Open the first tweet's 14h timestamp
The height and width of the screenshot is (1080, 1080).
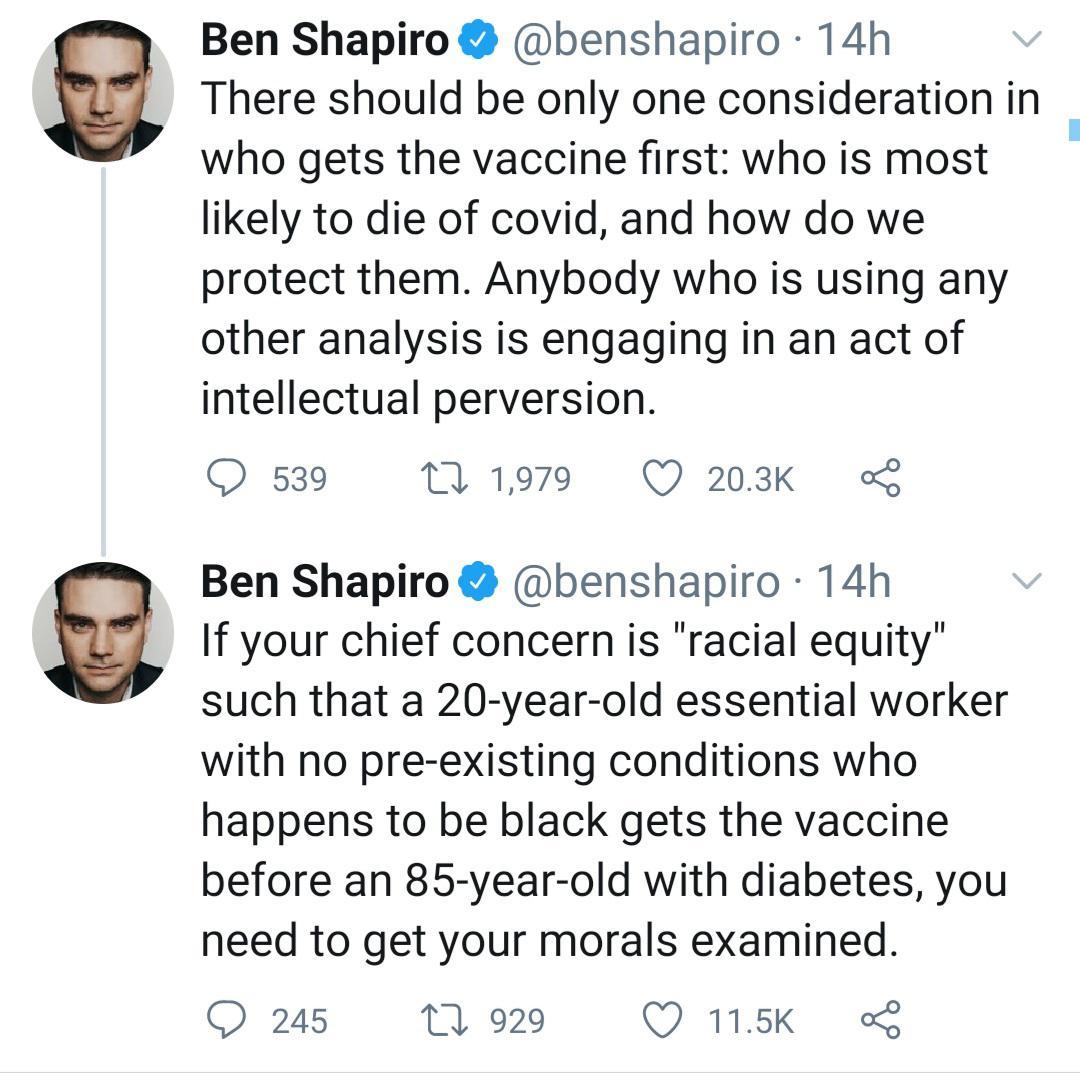point(853,41)
